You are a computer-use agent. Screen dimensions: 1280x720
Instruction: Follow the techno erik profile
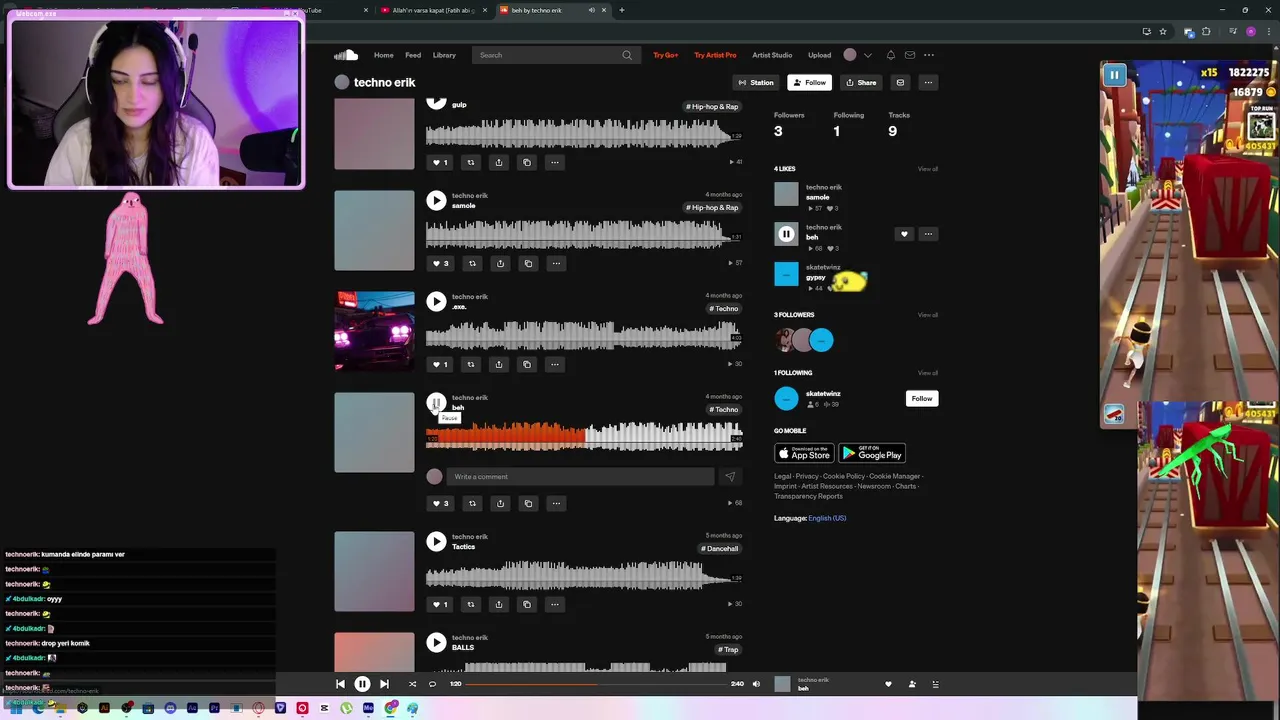click(809, 82)
